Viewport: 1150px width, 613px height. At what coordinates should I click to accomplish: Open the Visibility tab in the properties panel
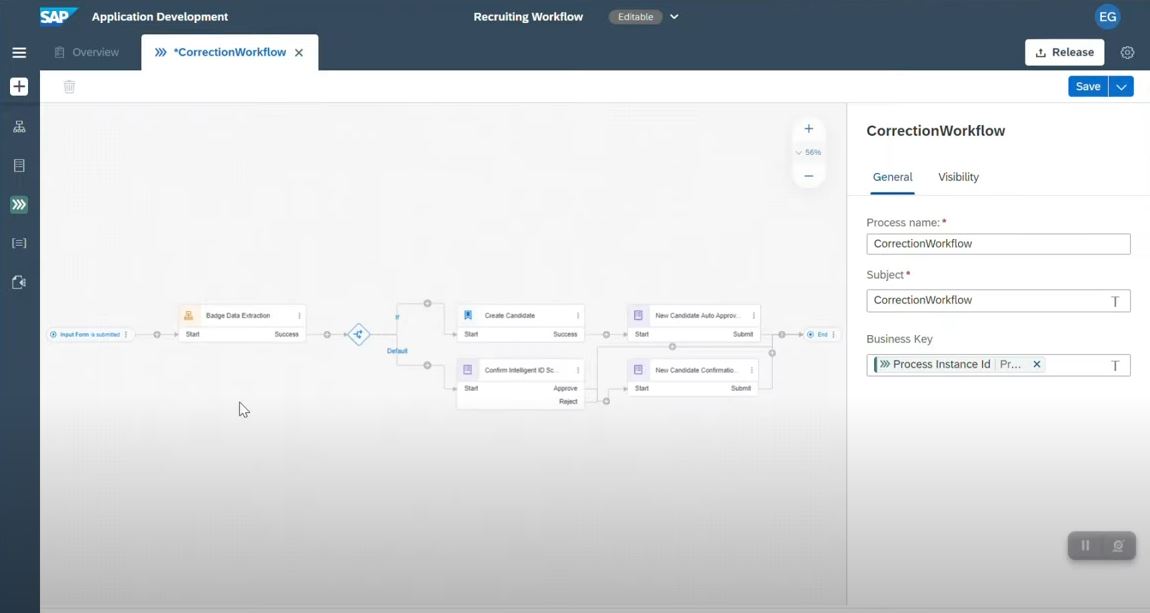[x=957, y=177]
